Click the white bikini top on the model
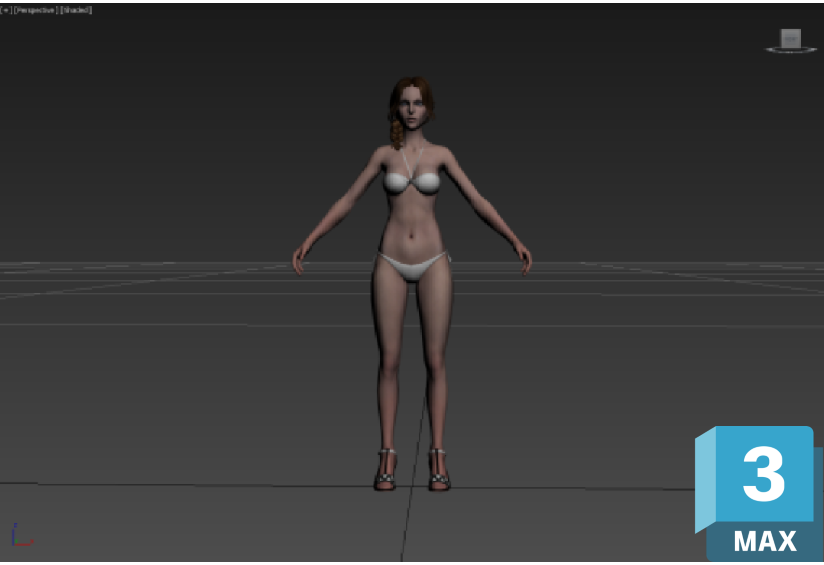824x565 pixels. [x=413, y=182]
